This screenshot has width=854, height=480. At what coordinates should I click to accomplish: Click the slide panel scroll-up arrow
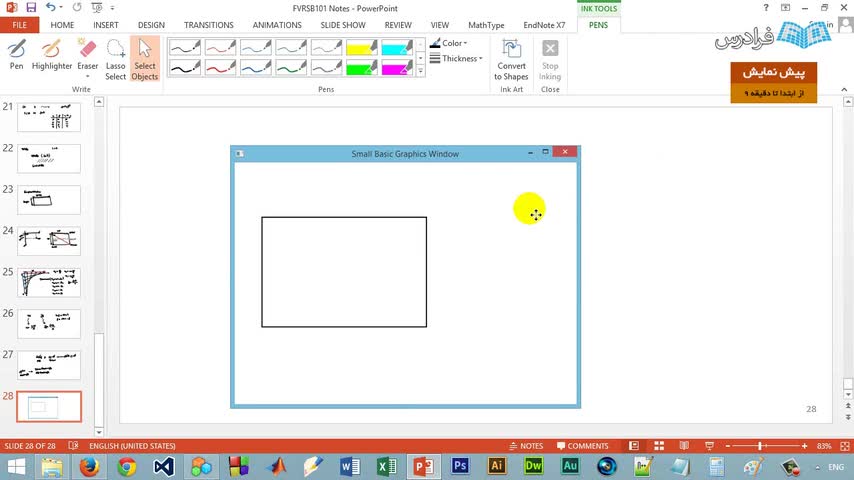point(99,102)
